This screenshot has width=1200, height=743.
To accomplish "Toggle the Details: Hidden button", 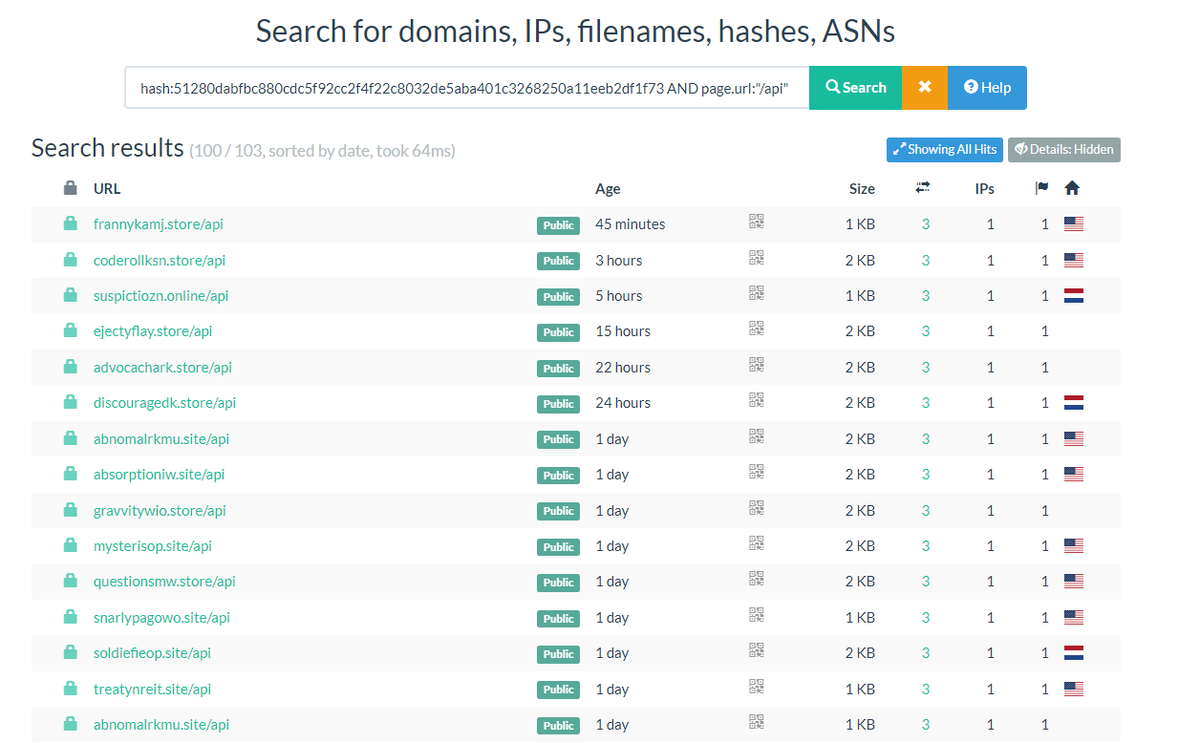I will (1064, 149).
